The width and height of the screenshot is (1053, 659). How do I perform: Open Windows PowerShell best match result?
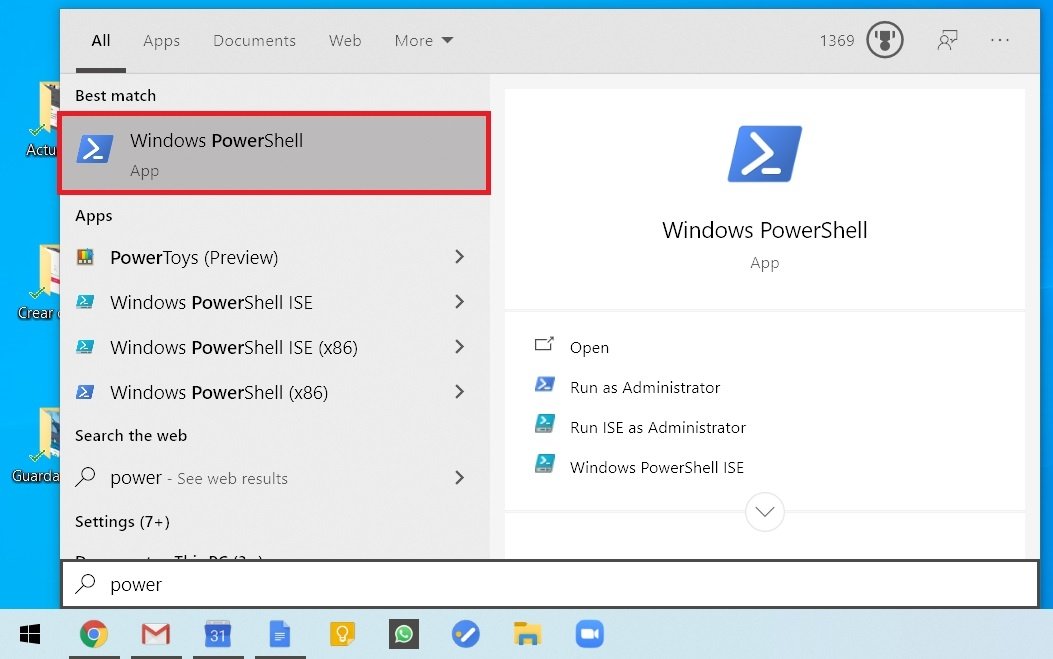click(275, 154)
